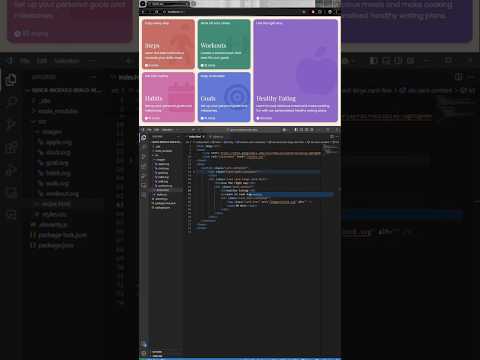Open the Goals card

click(224, 97)
